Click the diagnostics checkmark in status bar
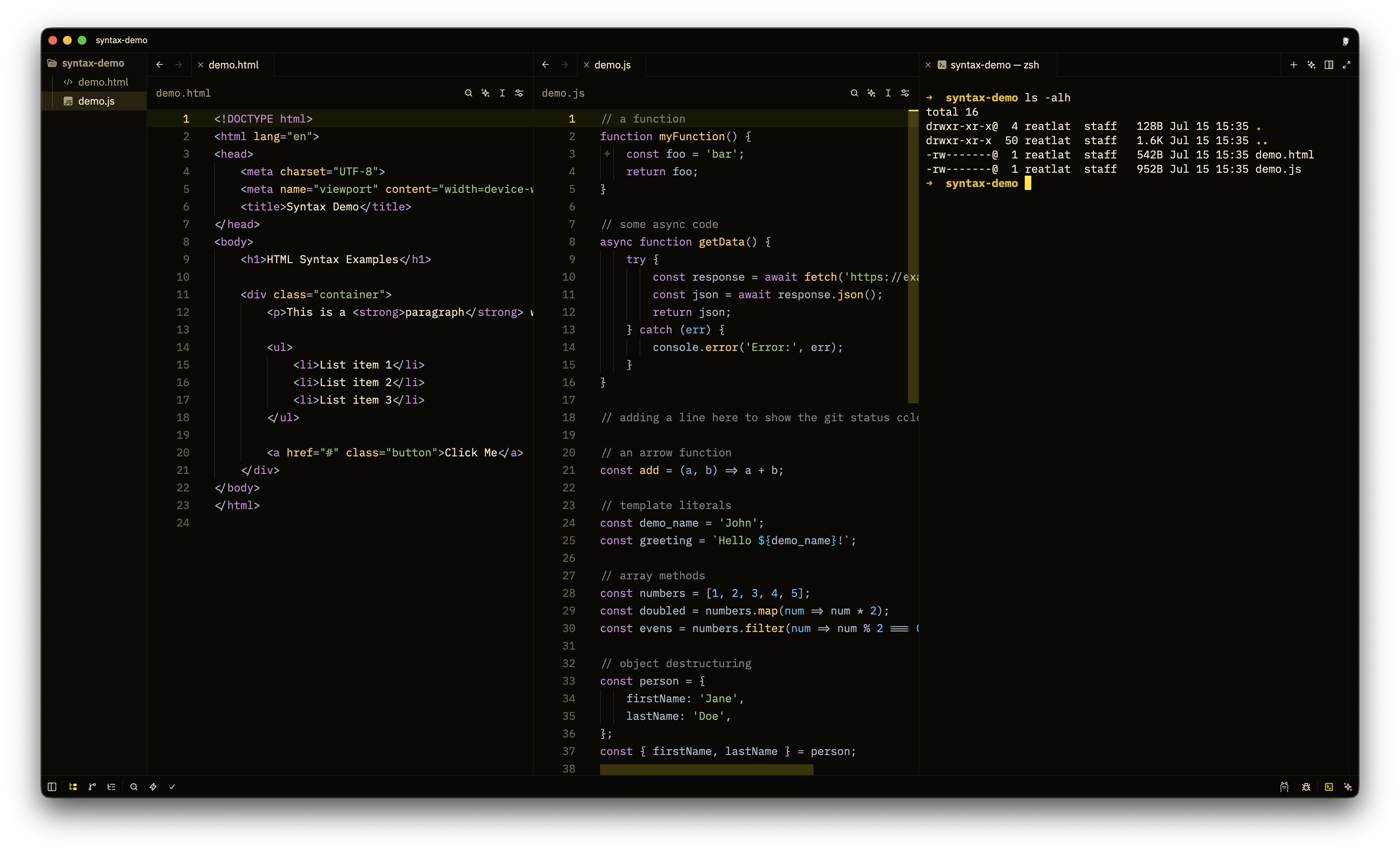 [x=172, y=787]
